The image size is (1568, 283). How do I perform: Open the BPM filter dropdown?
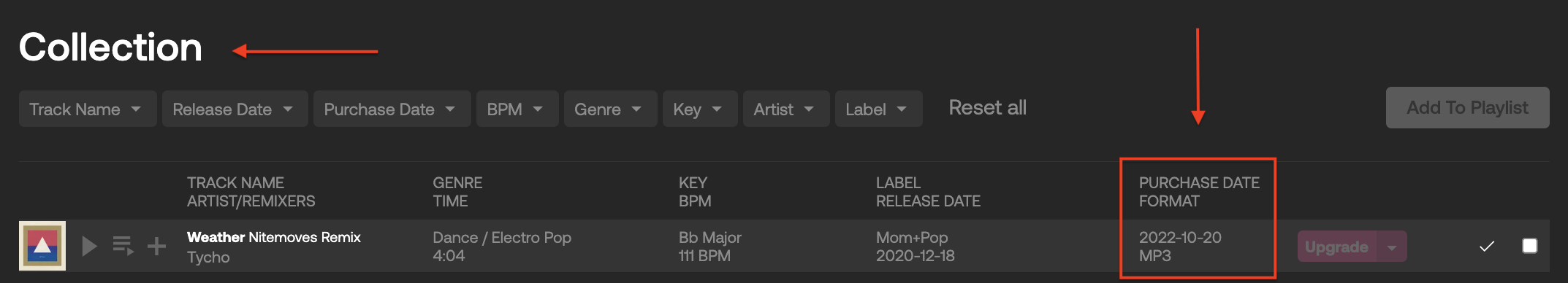(x=517, y=109)
